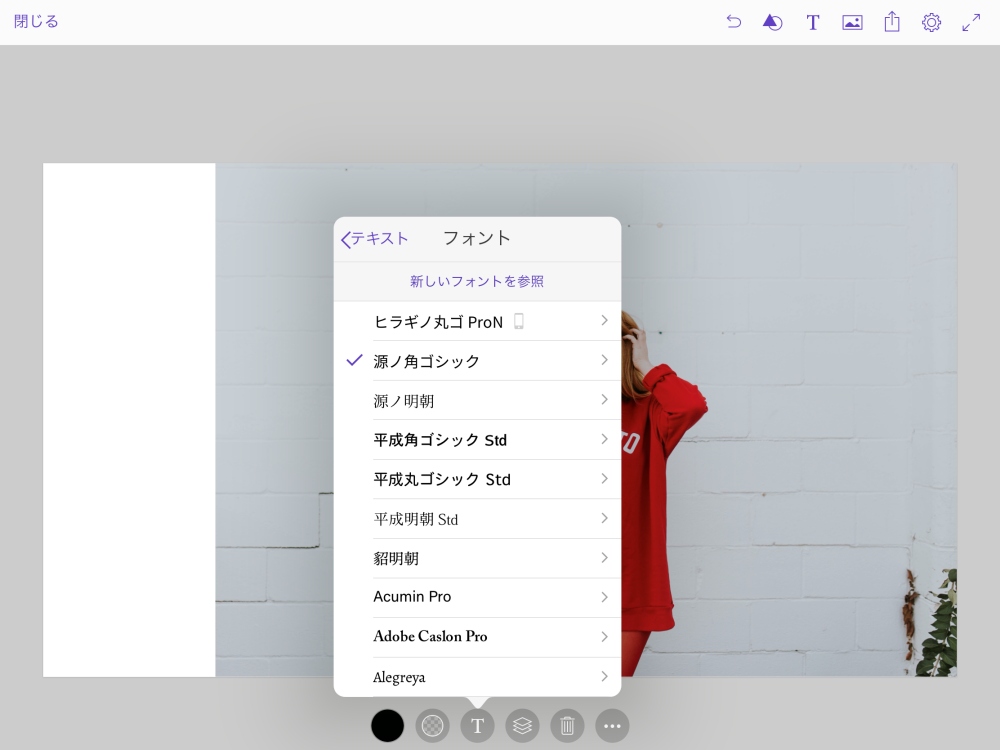Open the shapes tool icon
Viewport: 1000px width, 750px height.
[772, 22]
